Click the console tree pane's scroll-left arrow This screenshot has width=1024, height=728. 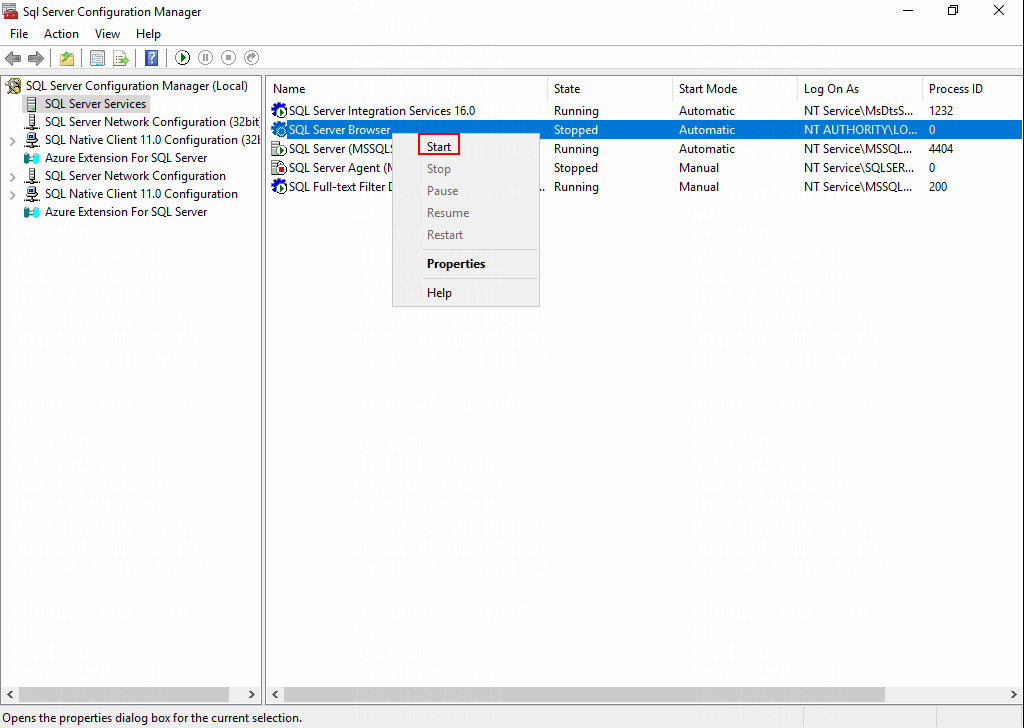(x=10, y=695)
